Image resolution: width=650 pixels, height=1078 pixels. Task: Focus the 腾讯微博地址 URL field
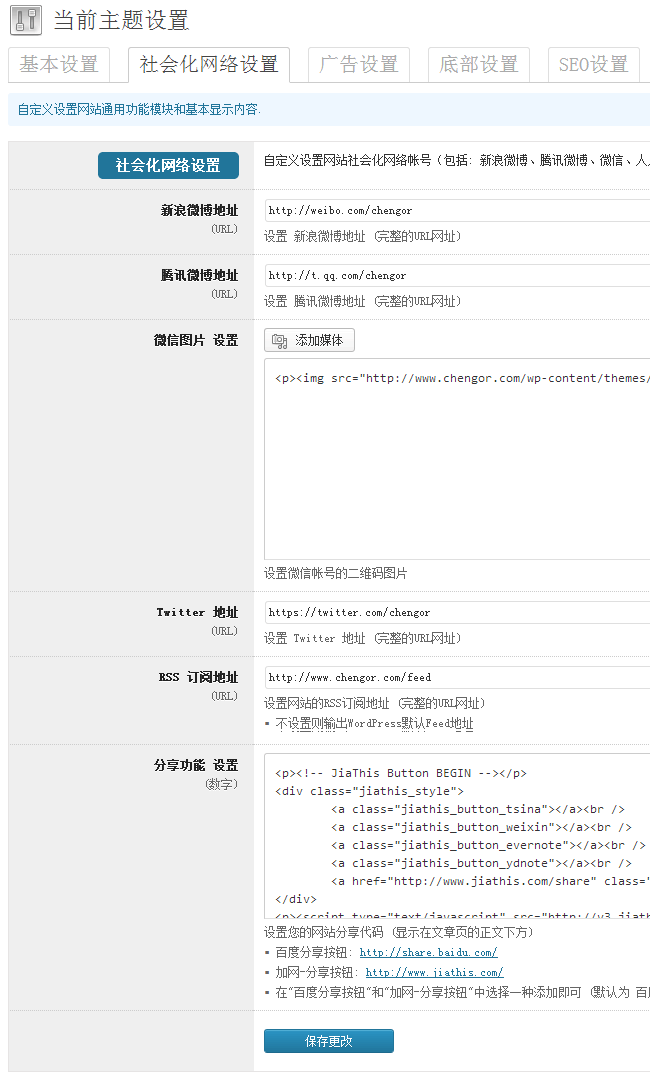457,275
